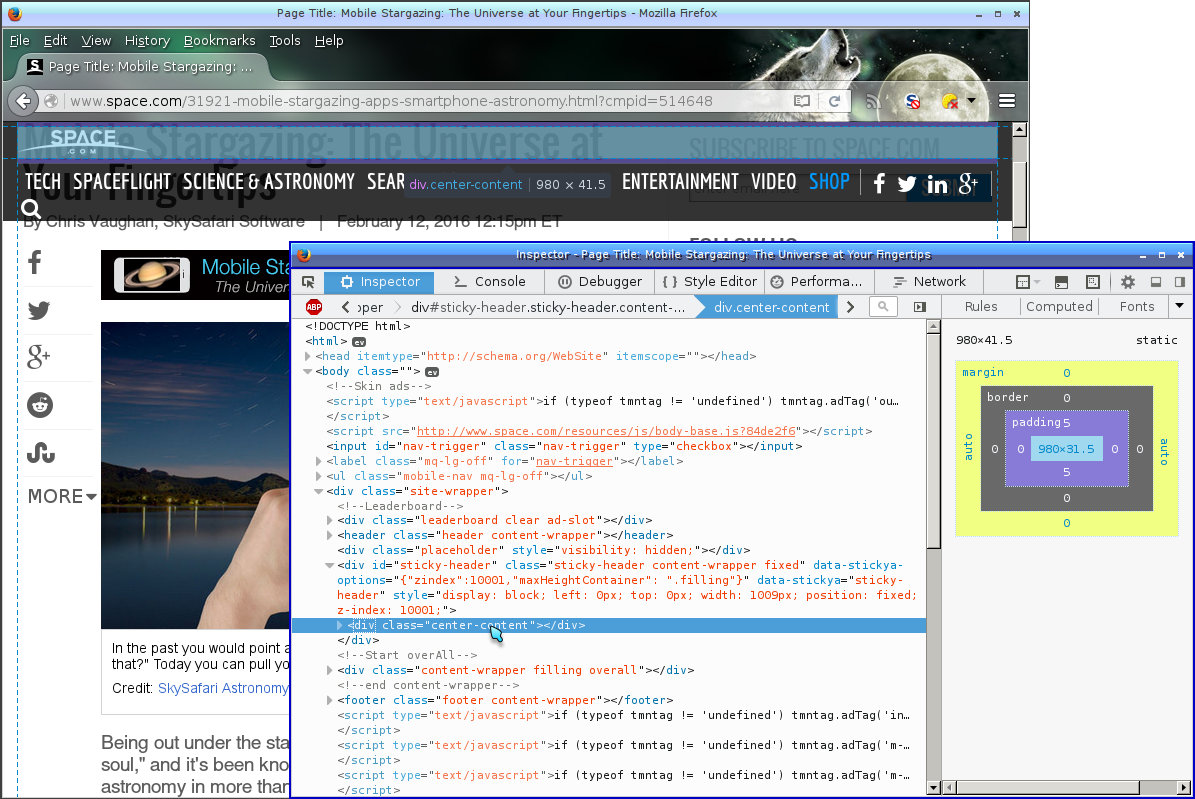Click the content box 980×31.5 region
Viewport: 1195px width, 799px height.
(x=1066, y=449)
